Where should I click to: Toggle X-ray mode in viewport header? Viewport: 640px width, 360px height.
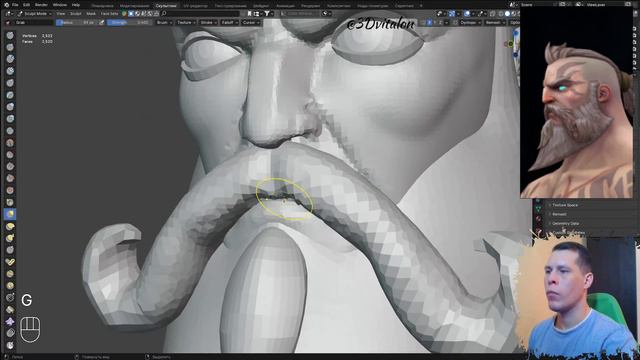[493, 13]
